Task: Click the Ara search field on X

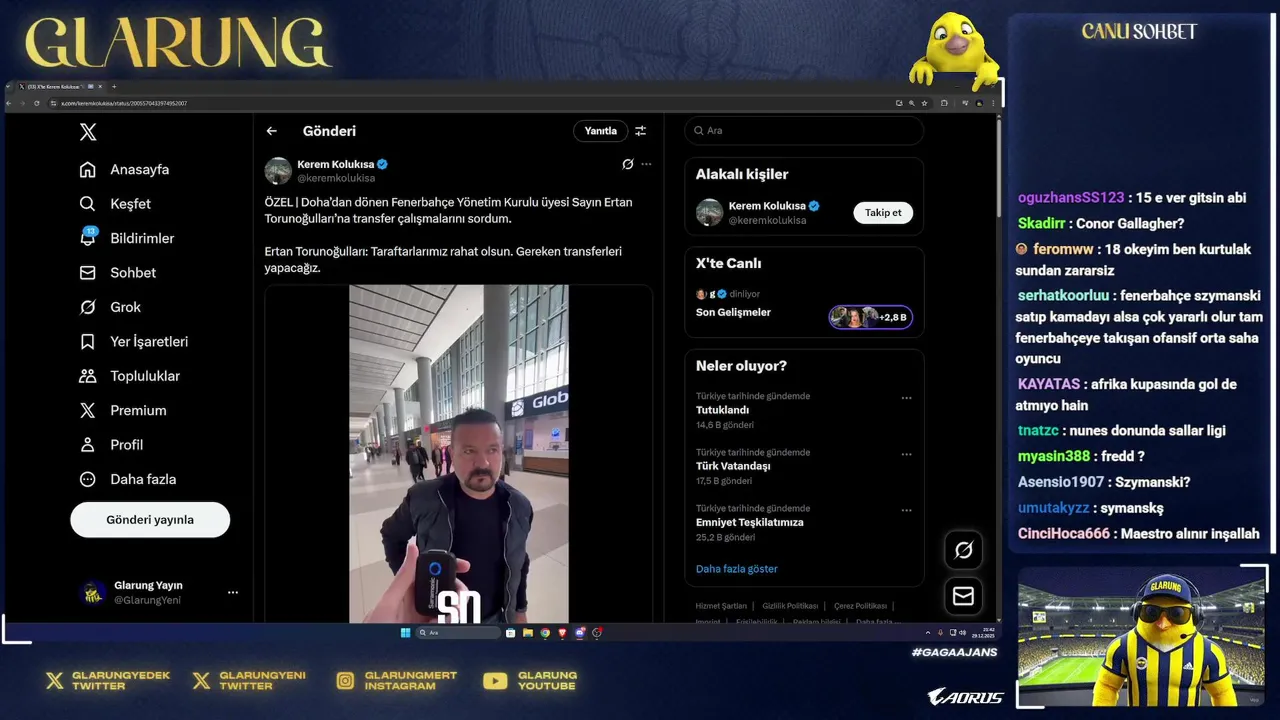Action: [805, 131]
